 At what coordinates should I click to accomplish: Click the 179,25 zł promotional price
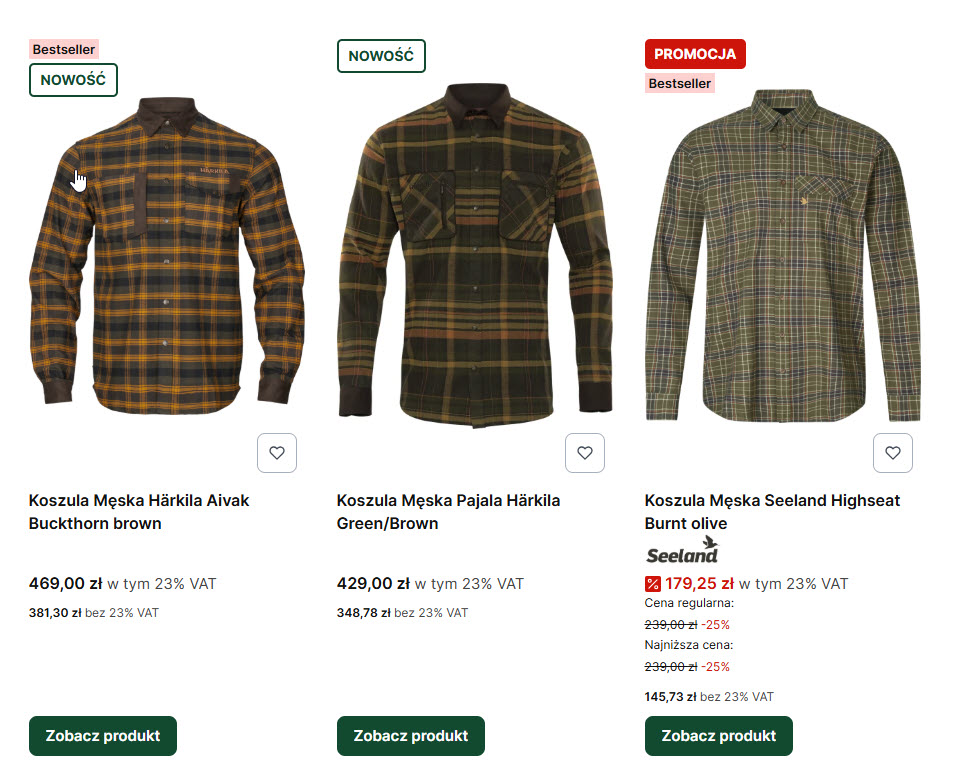(700, 583)
